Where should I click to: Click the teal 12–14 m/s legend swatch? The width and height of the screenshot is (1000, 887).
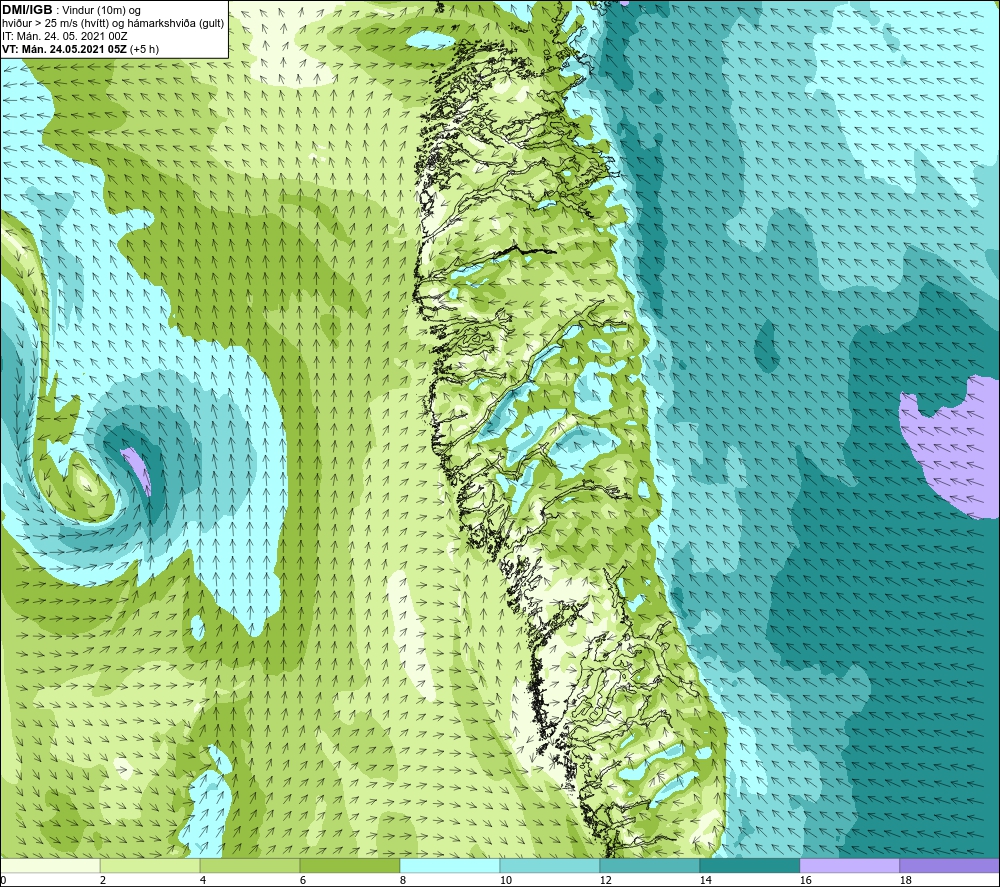point(650,865)
